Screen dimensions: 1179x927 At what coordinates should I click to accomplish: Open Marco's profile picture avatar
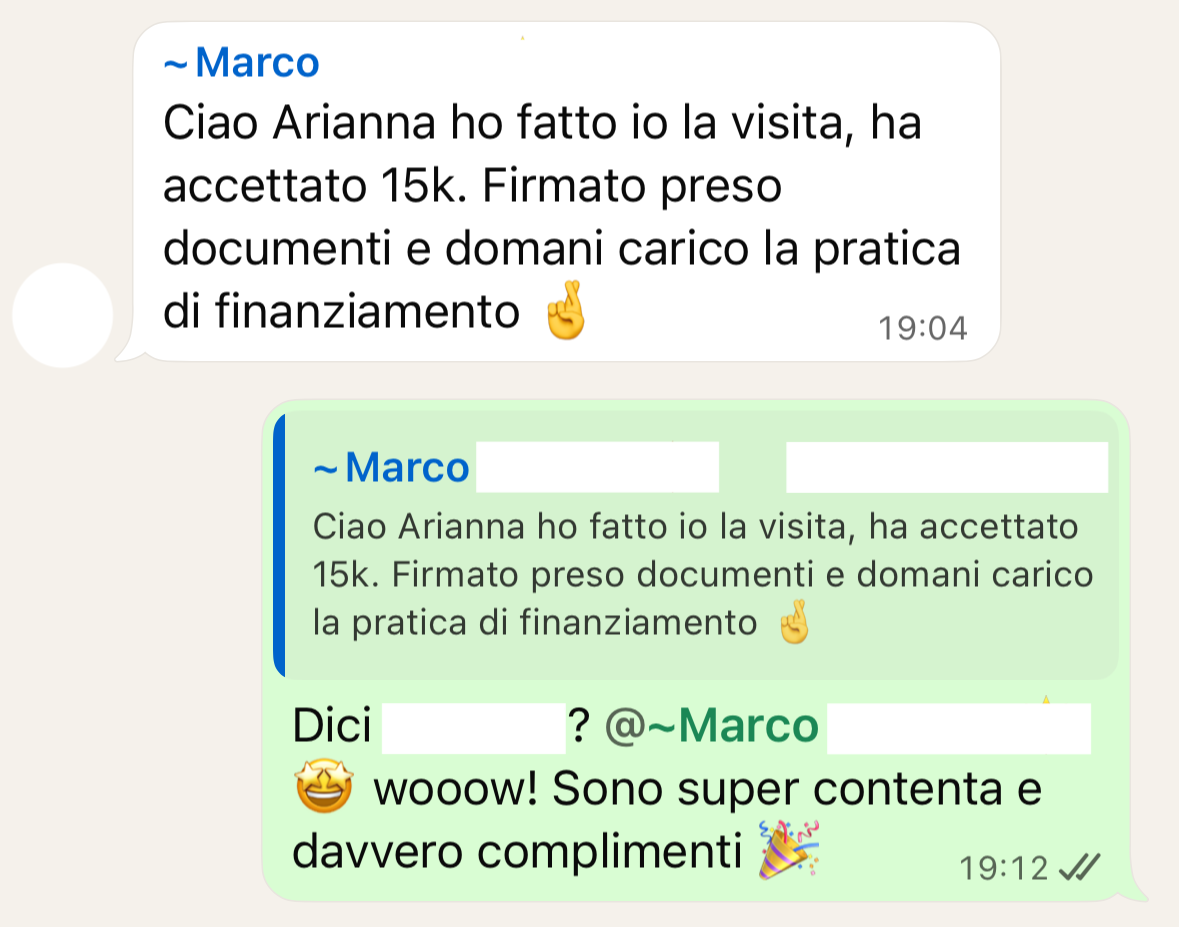tap(62, 315)
